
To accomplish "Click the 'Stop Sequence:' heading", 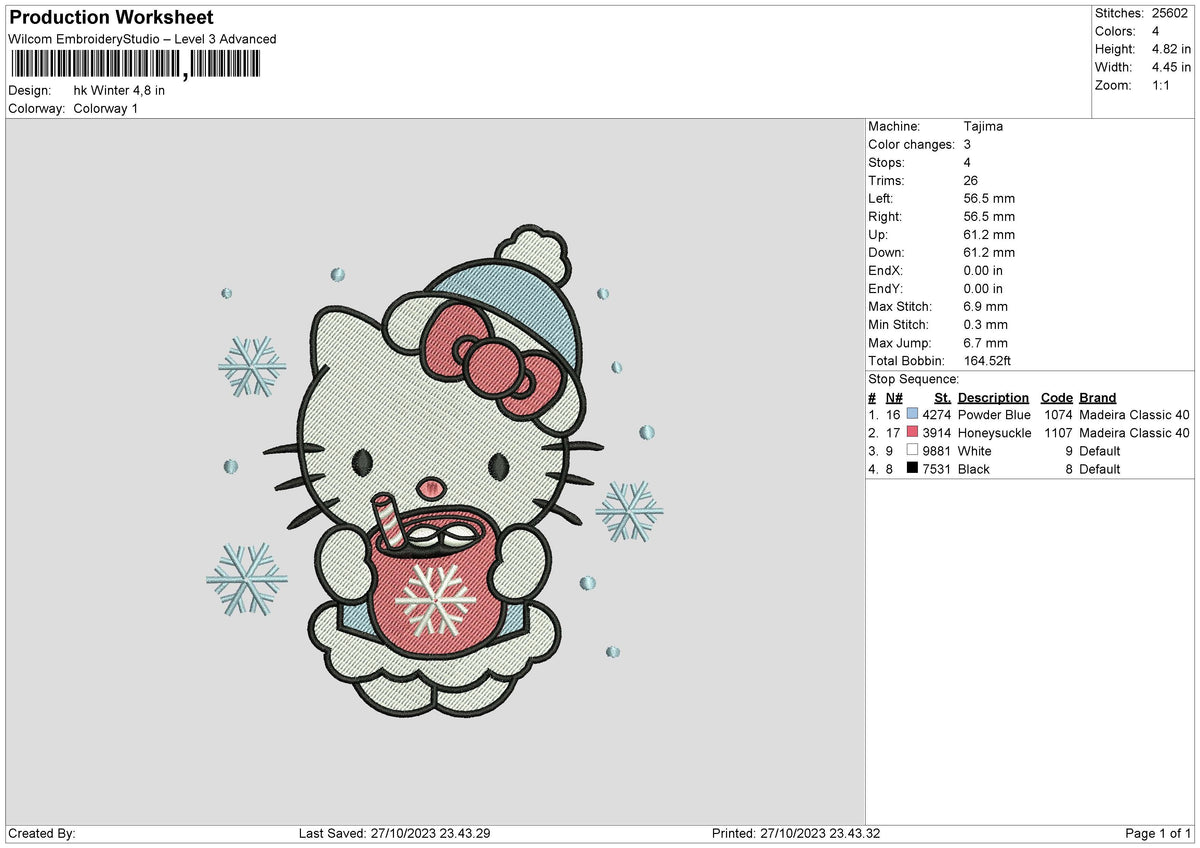I will pyautogui.click(x=914, y=379).
